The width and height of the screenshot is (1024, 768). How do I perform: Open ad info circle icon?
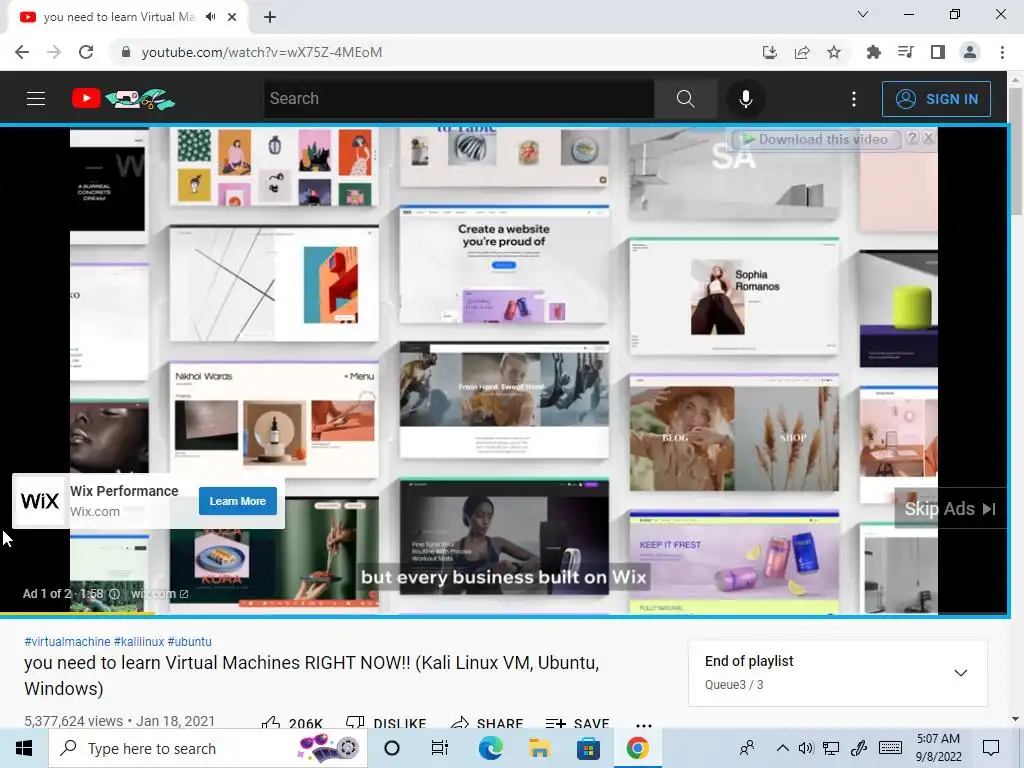(114, 594)
